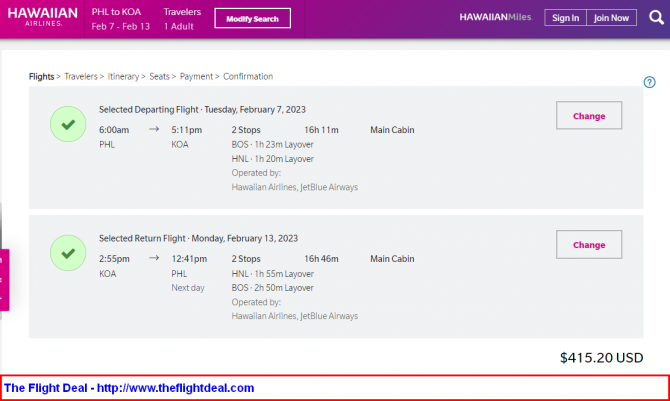Click the PHL to KOA route text

(116, 12)
